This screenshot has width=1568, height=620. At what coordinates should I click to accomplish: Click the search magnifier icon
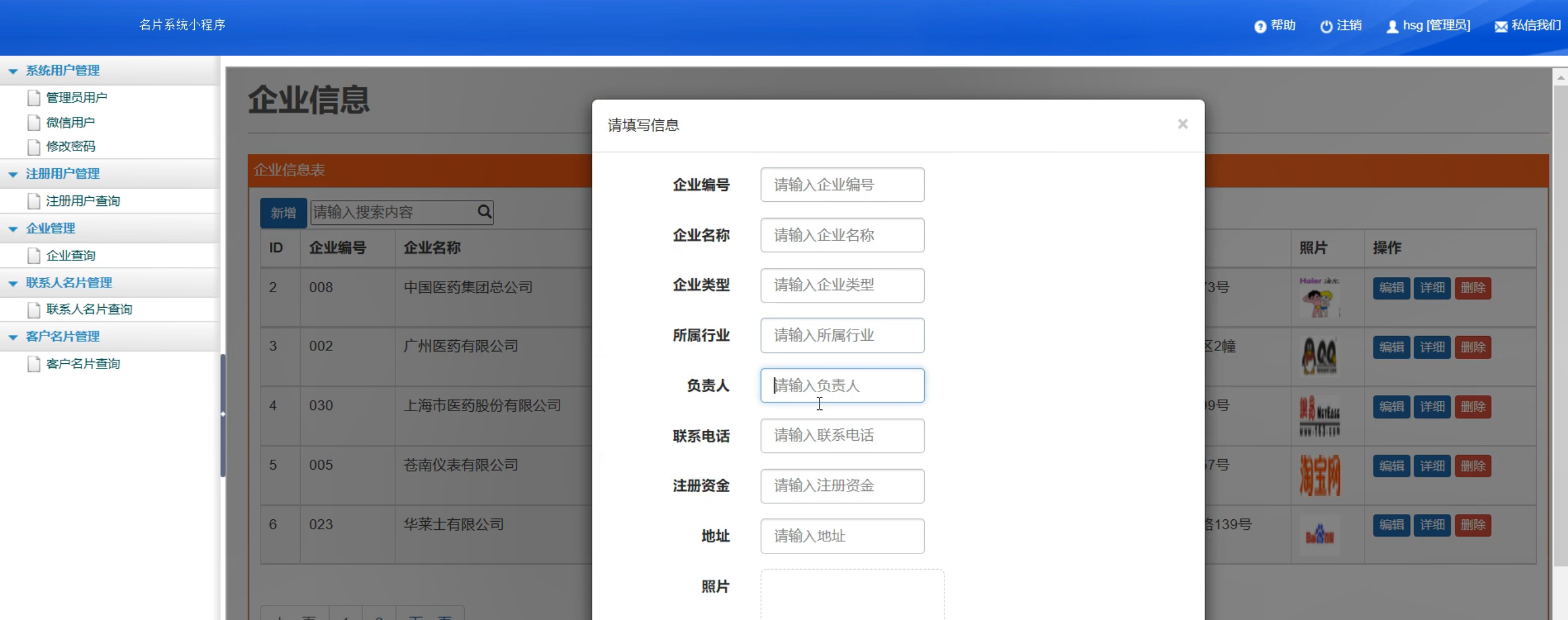click(x=484, y=211)
